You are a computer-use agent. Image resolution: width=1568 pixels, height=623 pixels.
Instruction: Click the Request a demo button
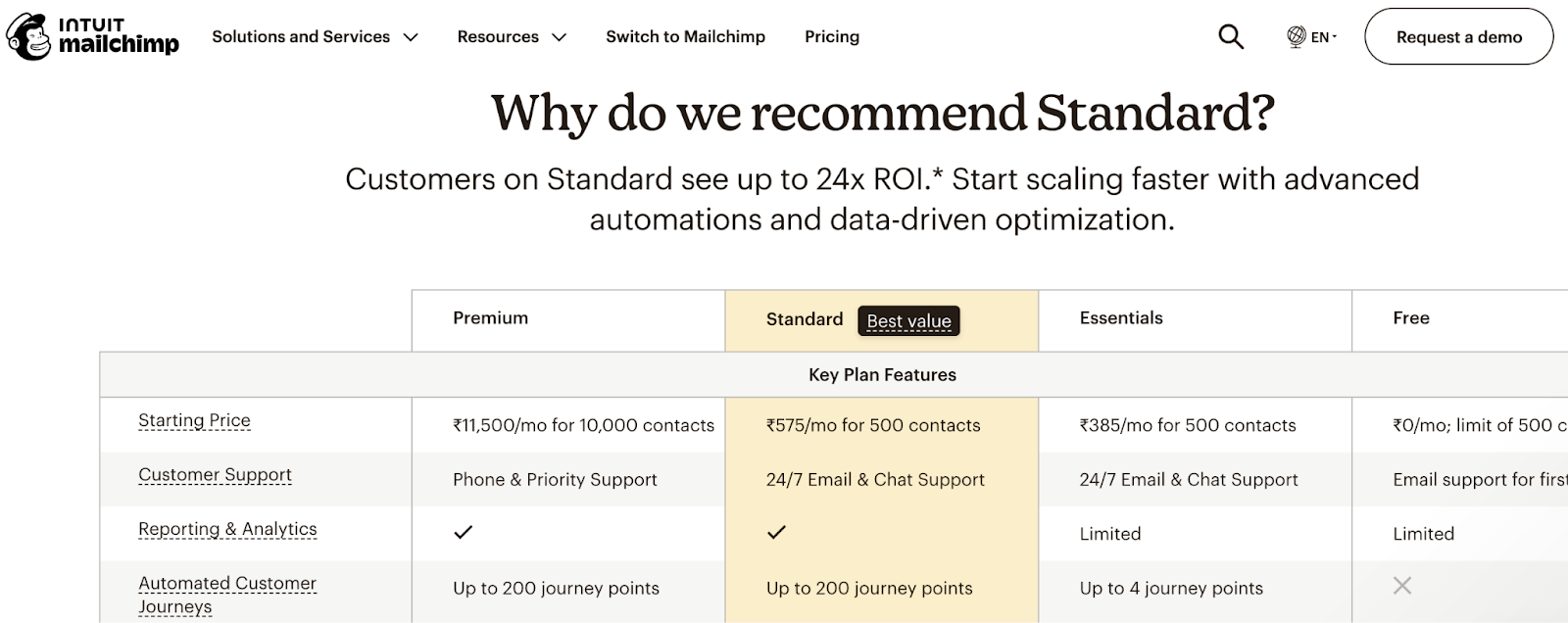tap(1459, 36)
